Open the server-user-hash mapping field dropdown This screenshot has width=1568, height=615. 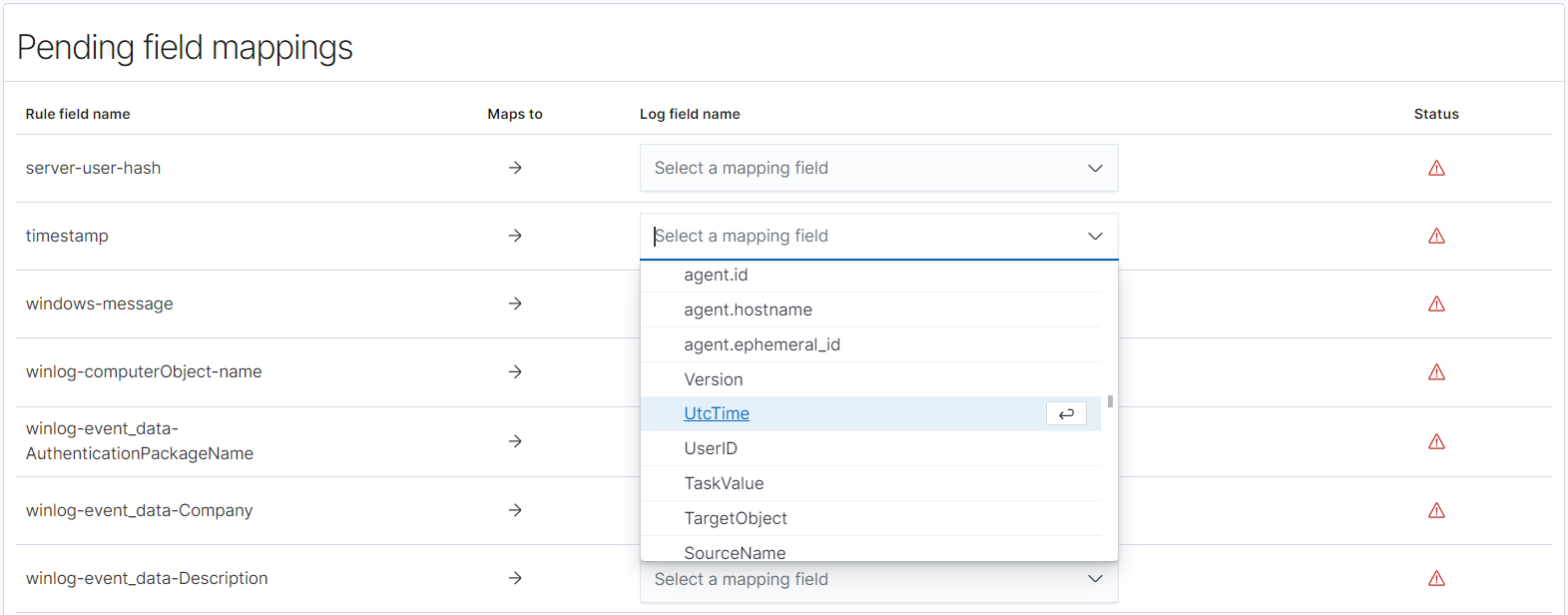pos(878,168)
